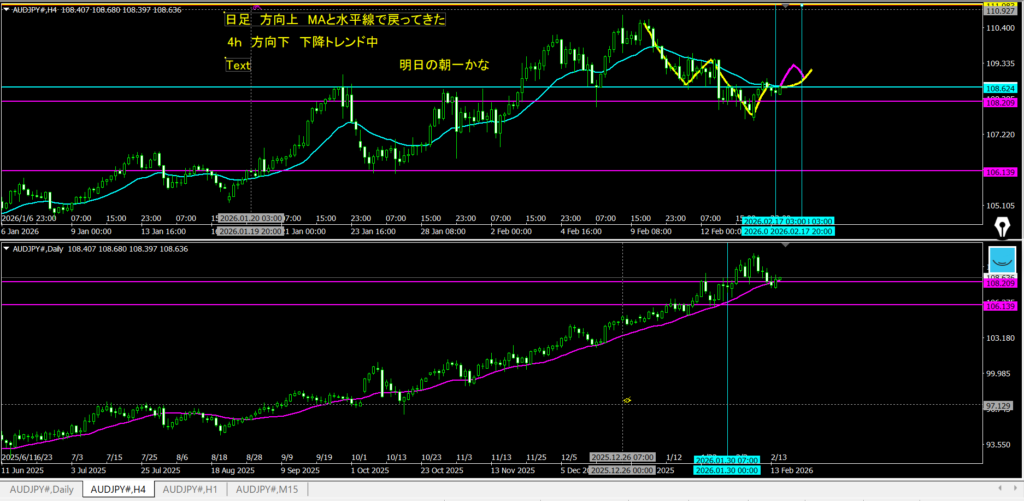Click the chart shift triangle atop H4 chart
This screenshot has height=501, width=1024.
(786, 6)
